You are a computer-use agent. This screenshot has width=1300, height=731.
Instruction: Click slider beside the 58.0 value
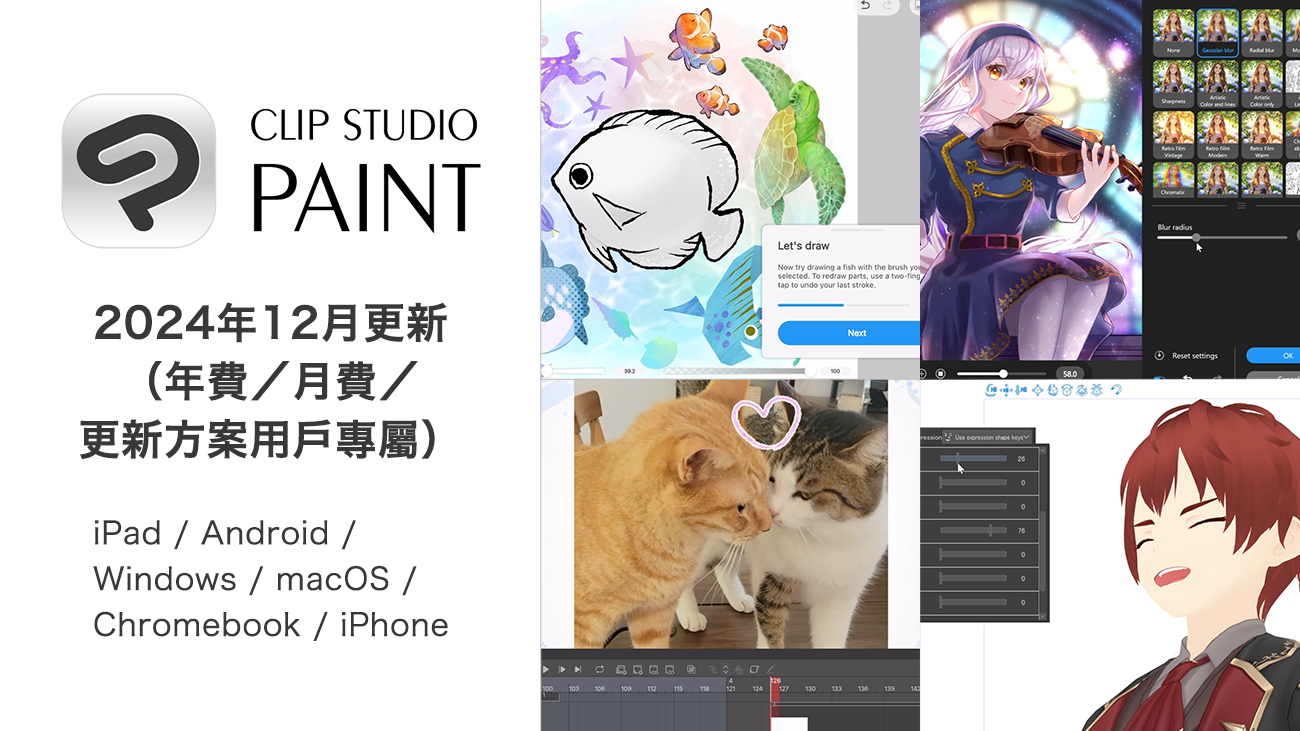[x=1001, y=373]
